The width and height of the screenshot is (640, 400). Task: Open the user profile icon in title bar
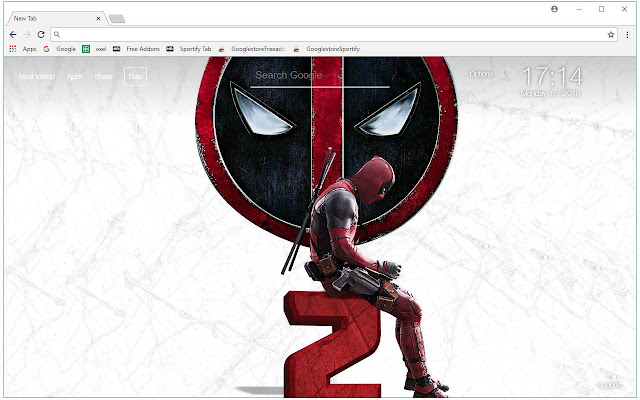(x=554, y=9)
